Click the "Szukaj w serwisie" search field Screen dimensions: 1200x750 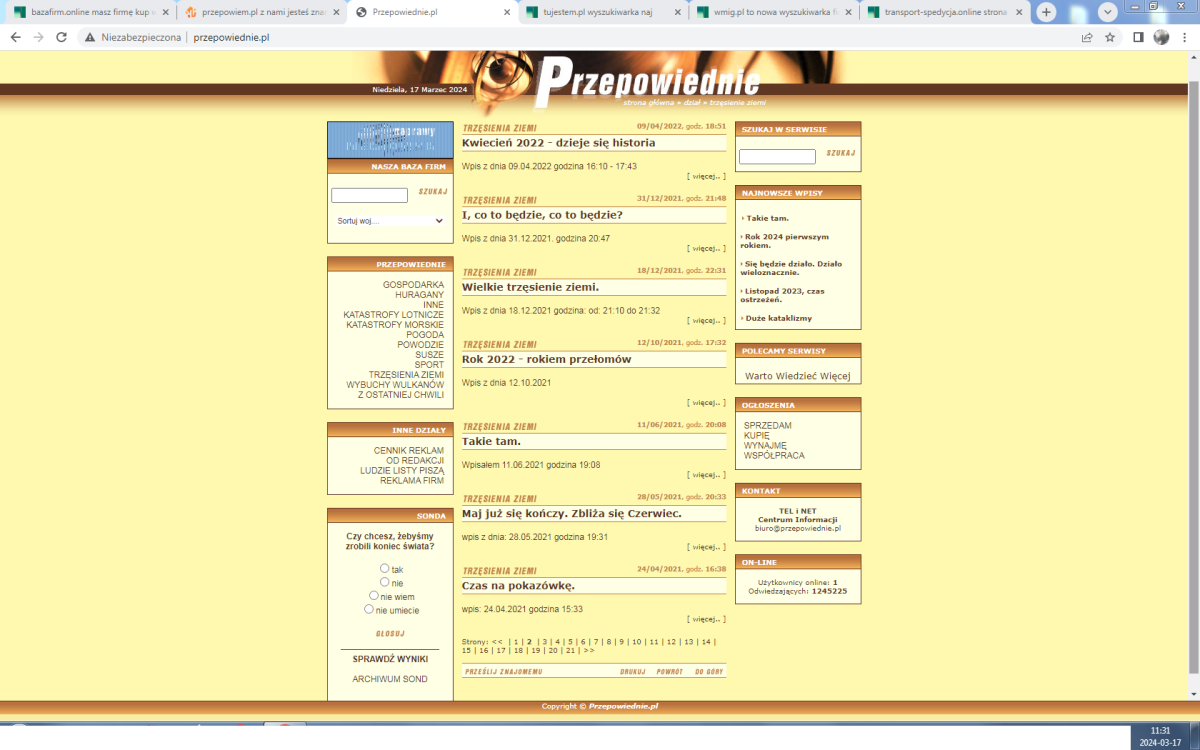point(777,157)
